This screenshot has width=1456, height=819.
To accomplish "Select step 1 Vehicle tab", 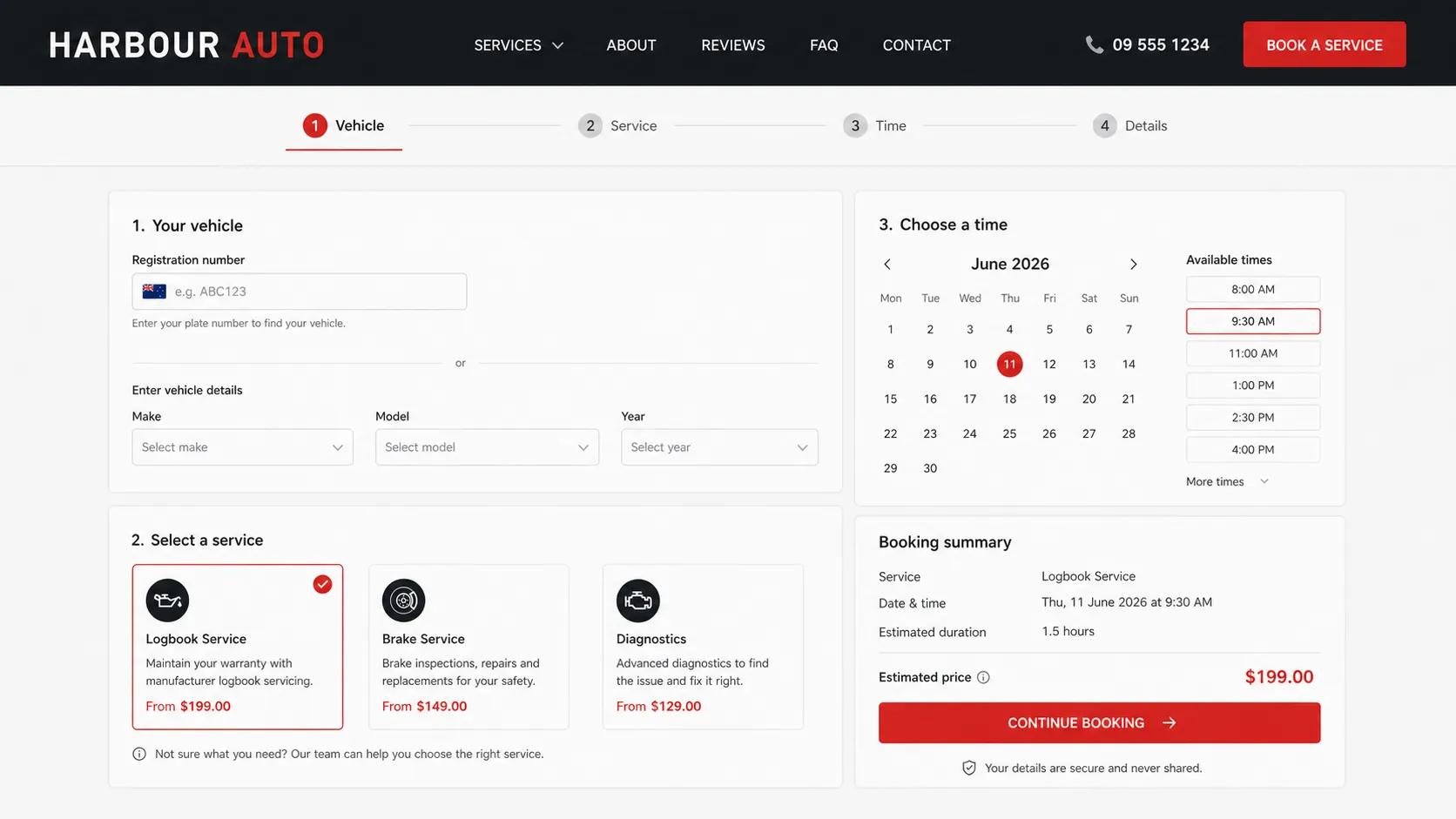I will pos(344,125).
